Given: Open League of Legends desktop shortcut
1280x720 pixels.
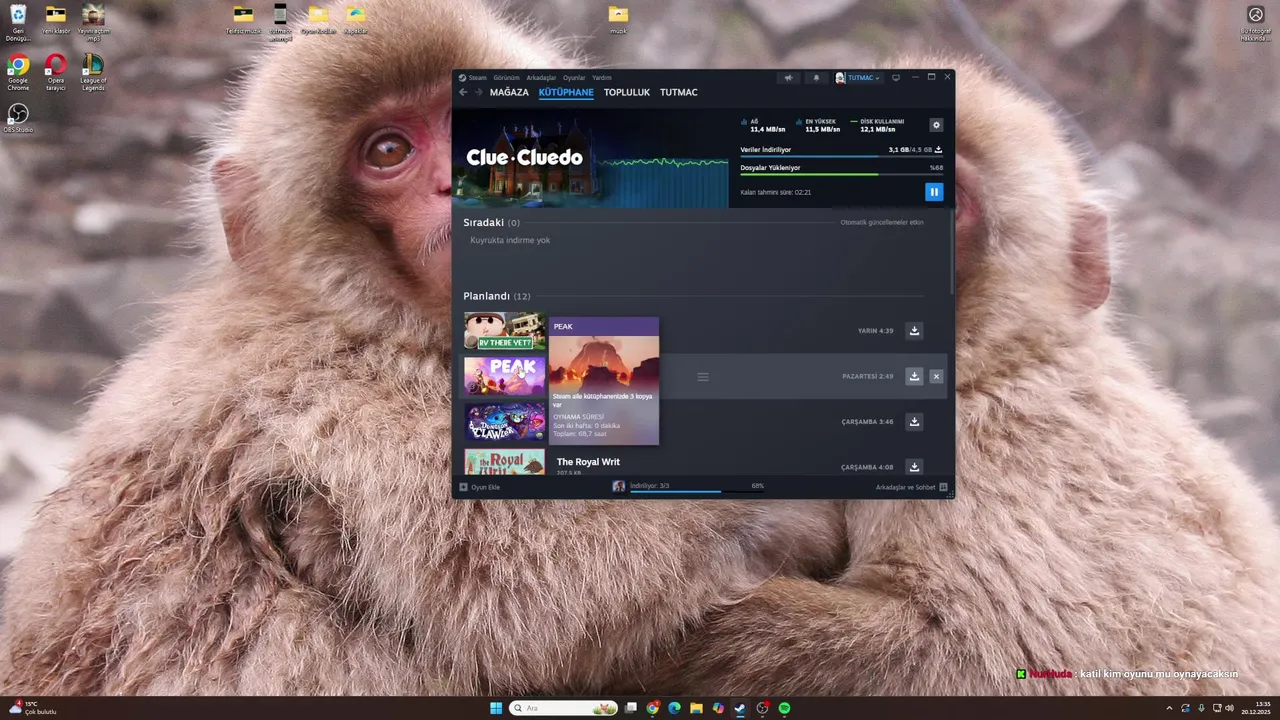Looking at the screenshot, I should pos(93,73).
